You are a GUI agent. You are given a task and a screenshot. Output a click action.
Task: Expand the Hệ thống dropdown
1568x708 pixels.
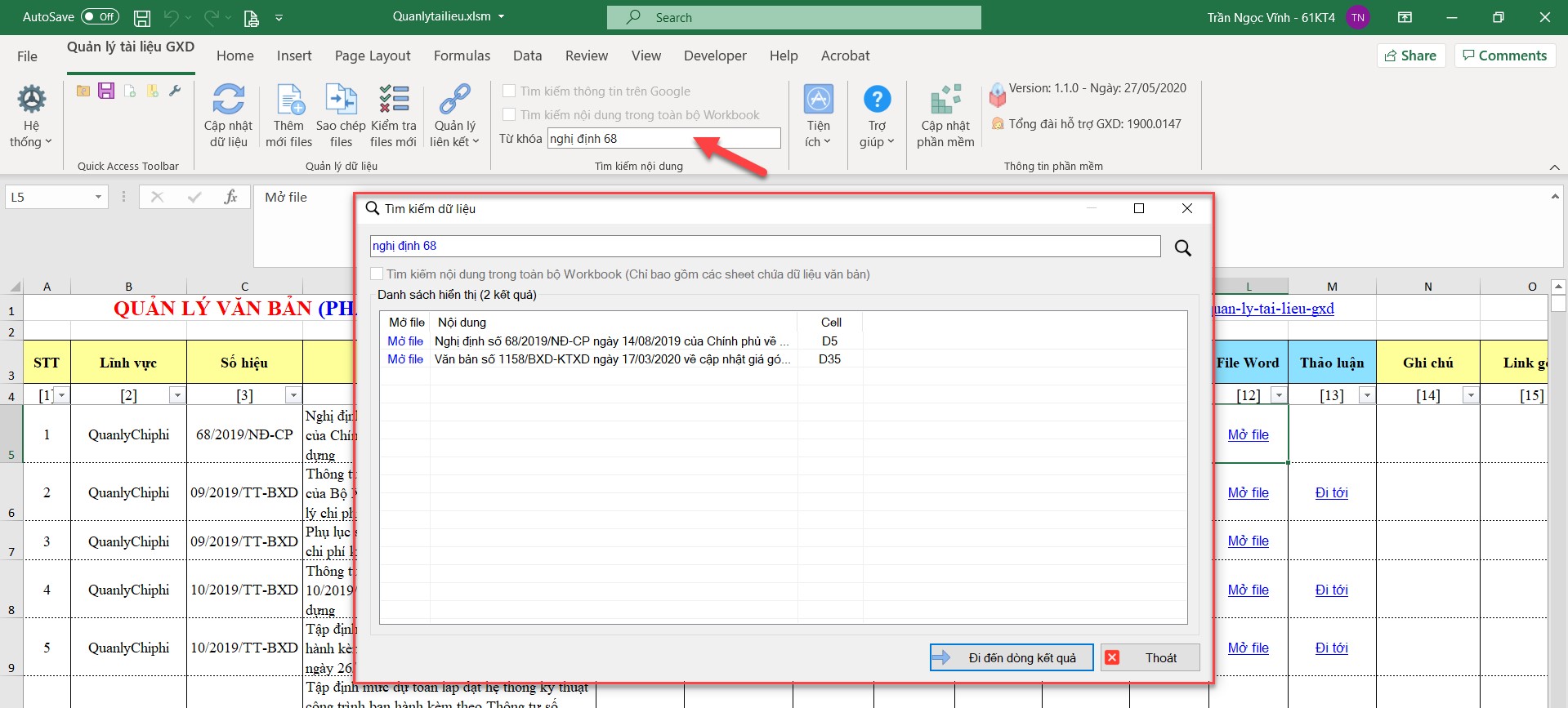point(32,117)
